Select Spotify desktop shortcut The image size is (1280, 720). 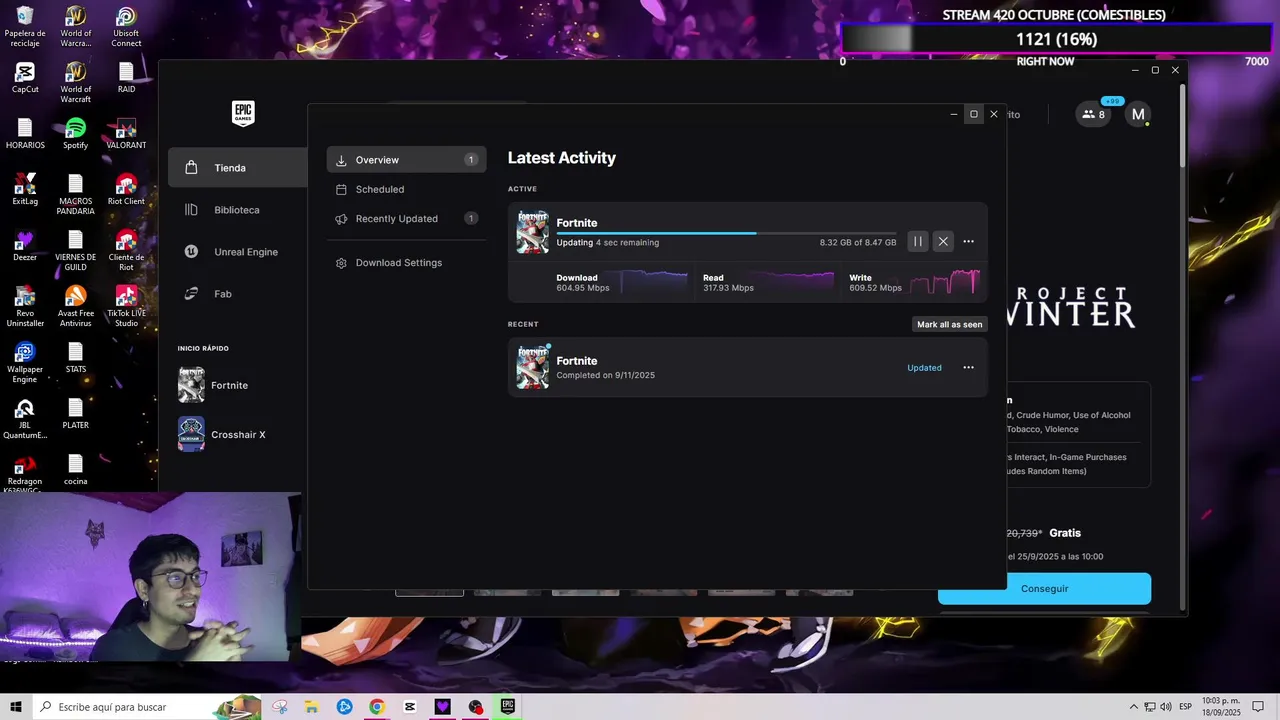coord(75,134)
